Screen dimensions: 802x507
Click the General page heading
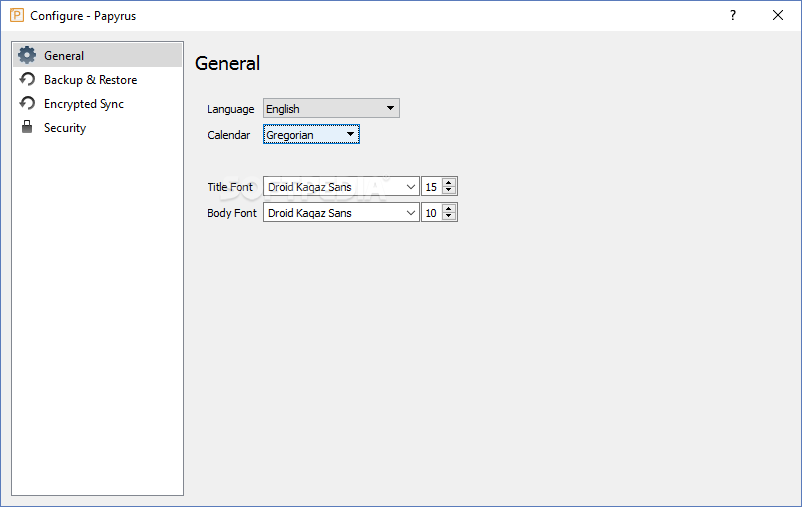228,63
